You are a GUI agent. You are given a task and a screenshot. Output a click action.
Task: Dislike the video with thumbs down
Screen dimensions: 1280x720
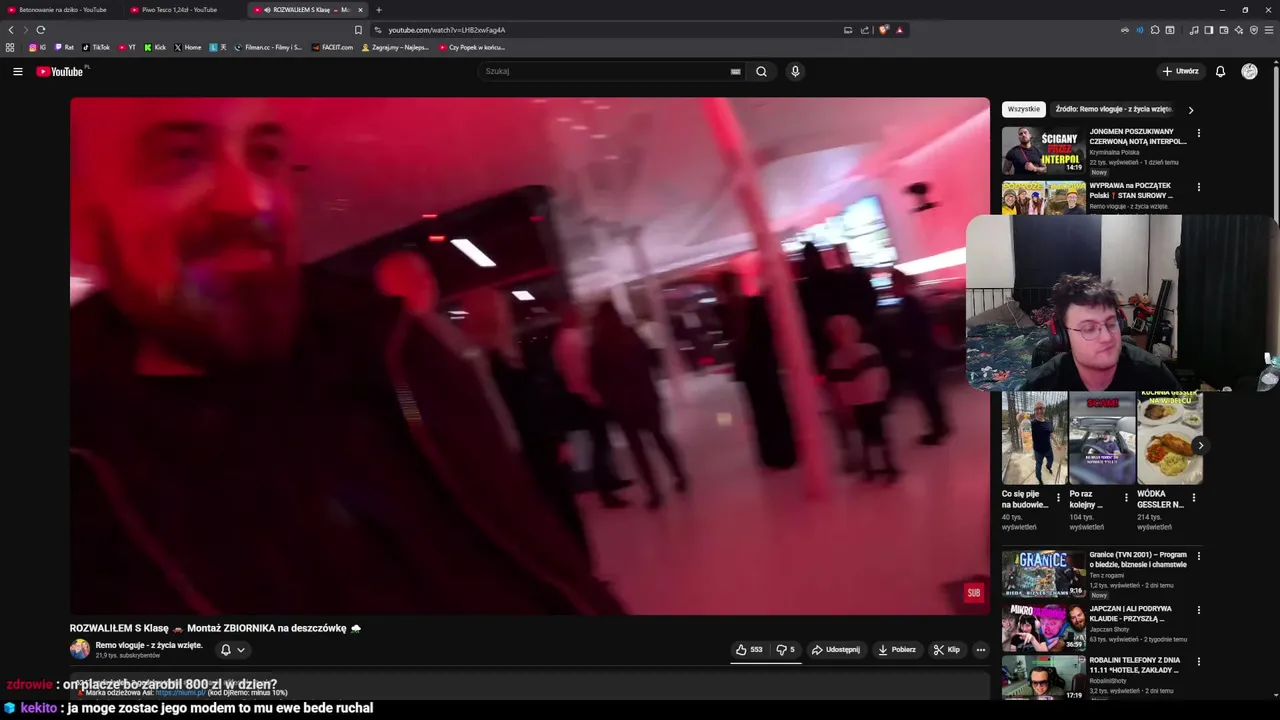tap(786, 649)
